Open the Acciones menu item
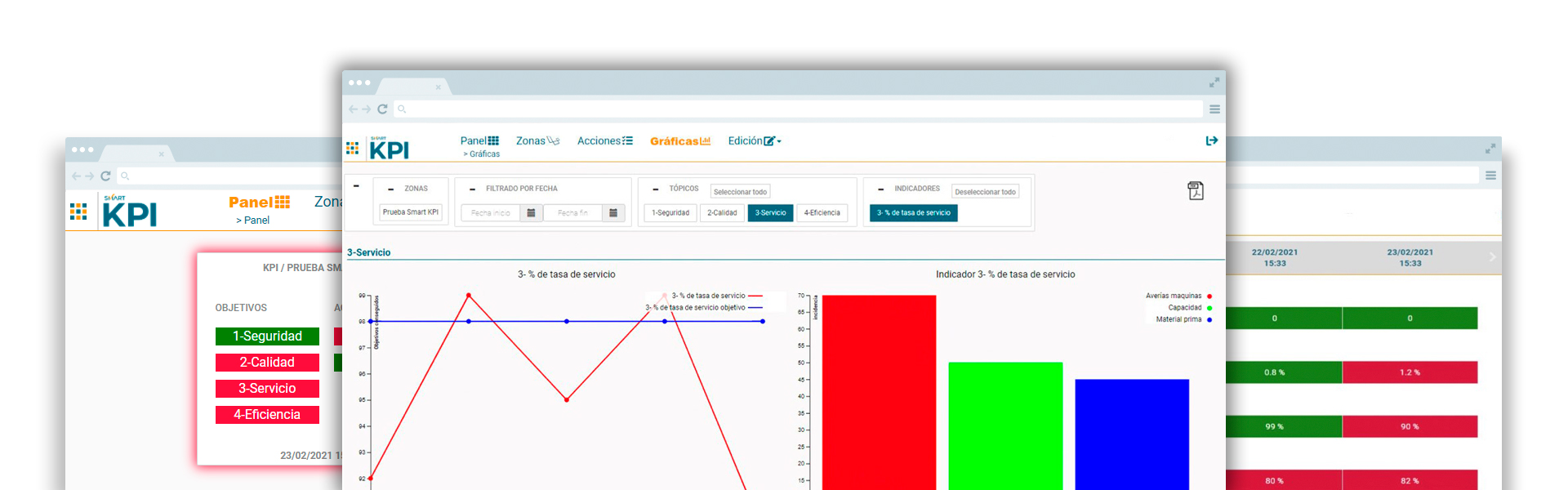Viewport: 1568px width, 490px height. click(605, 140)
